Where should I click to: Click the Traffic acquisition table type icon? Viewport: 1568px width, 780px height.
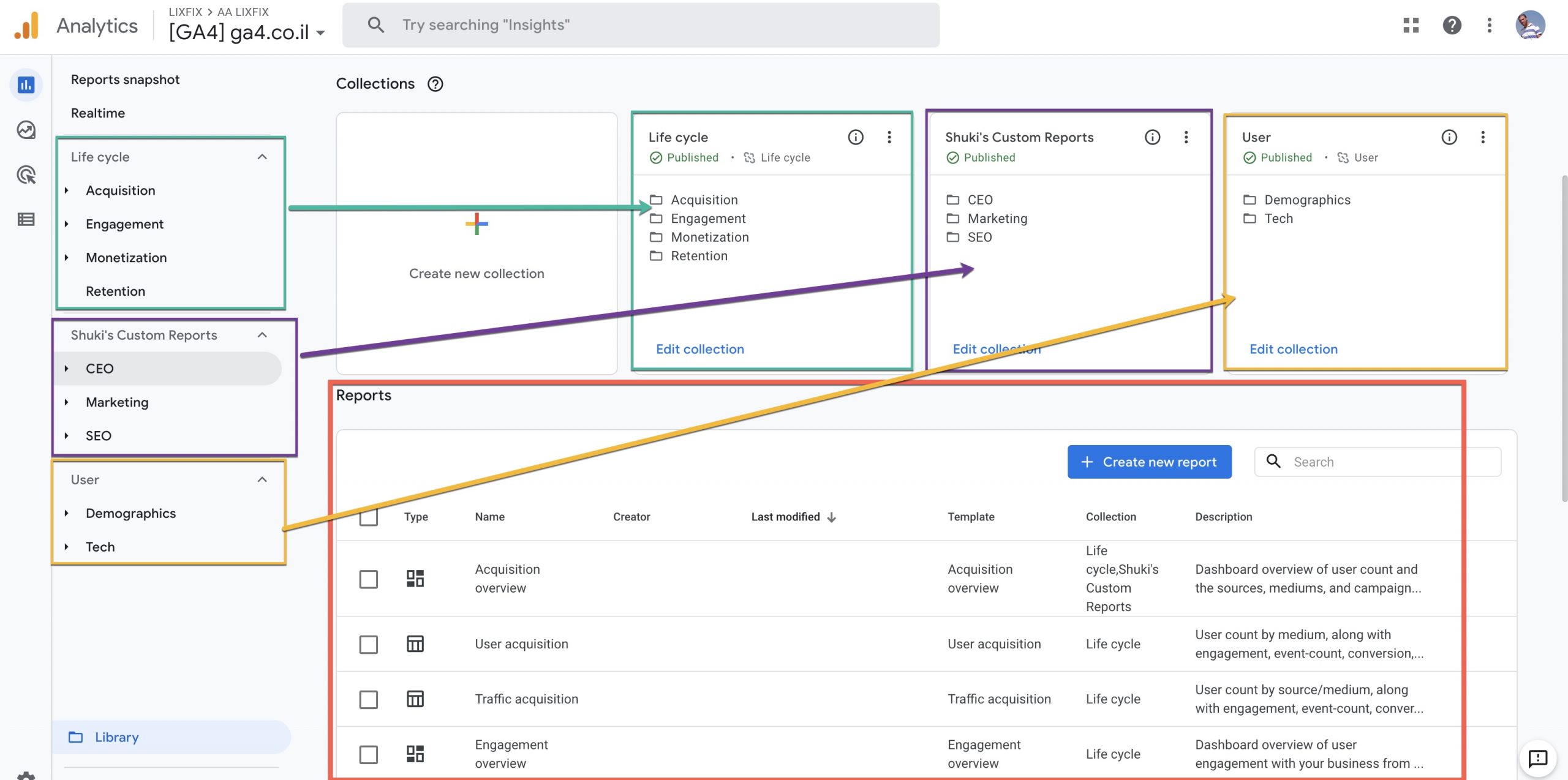point(415,699)
